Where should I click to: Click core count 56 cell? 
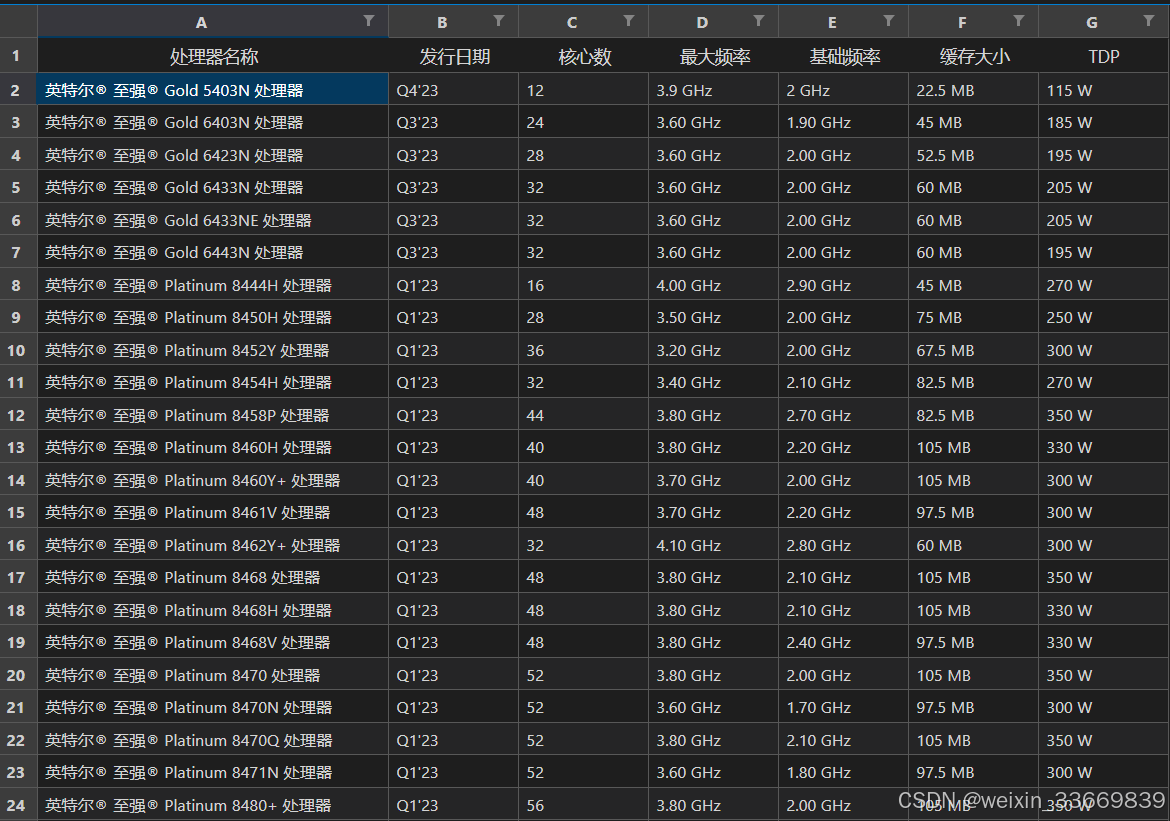point(584,805)
